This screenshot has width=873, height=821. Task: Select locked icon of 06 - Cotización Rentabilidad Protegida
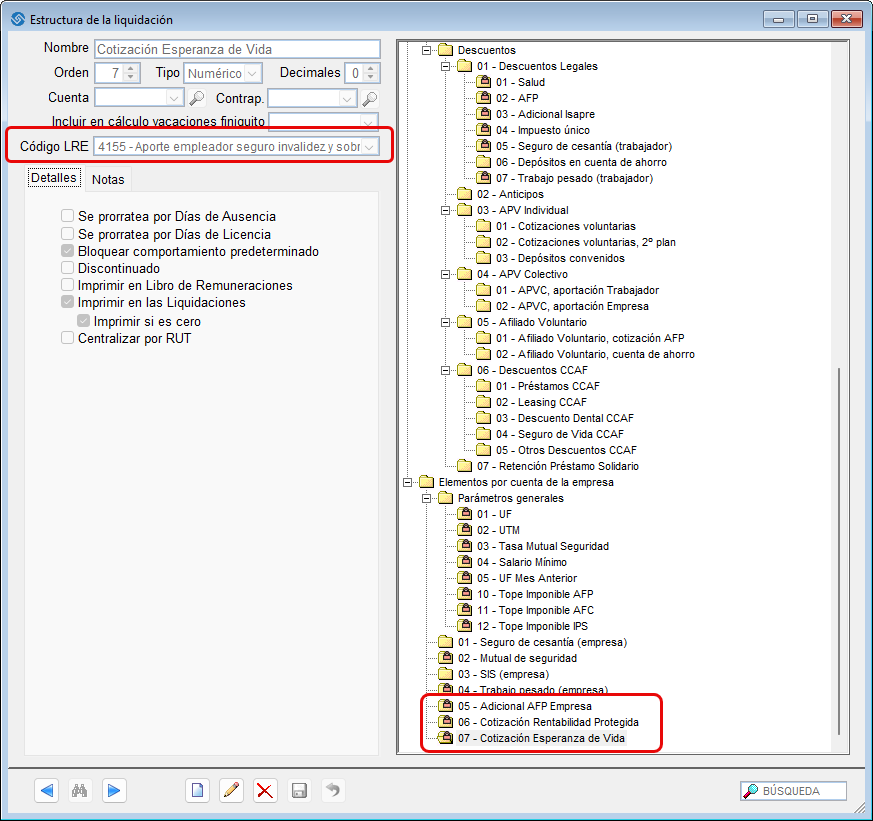pyautogui.click(x=445, y=722)
